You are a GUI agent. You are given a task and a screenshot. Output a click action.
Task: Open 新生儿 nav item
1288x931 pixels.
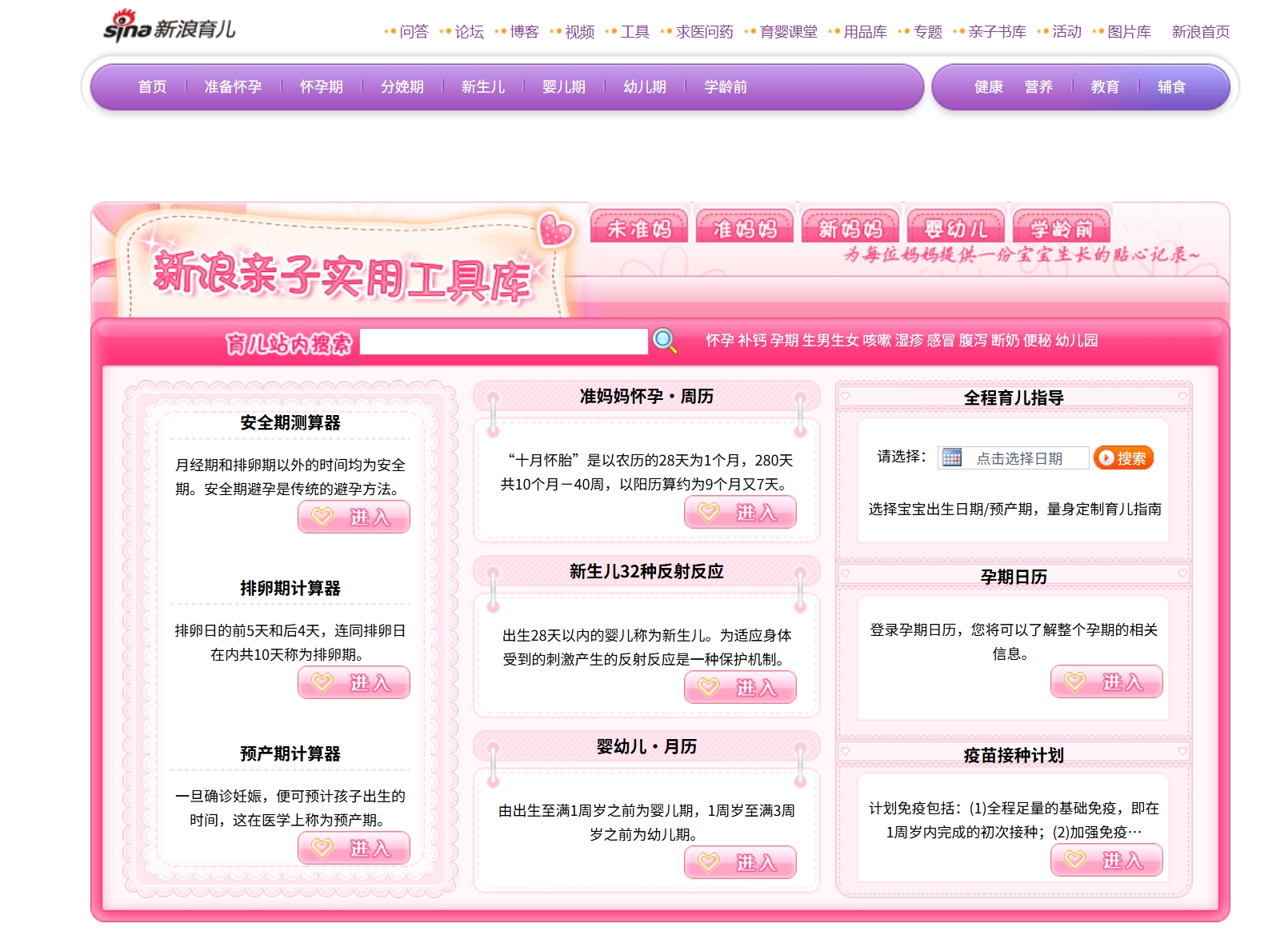[483, 86]
